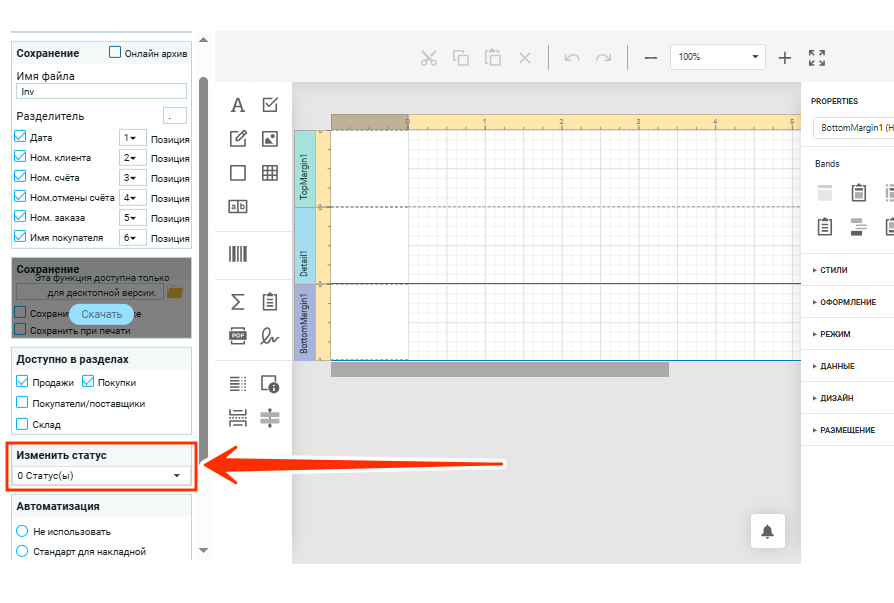The width and height of the screenshot is (894, 603).
Task: Open notifications bell
Action: [768, 531]
